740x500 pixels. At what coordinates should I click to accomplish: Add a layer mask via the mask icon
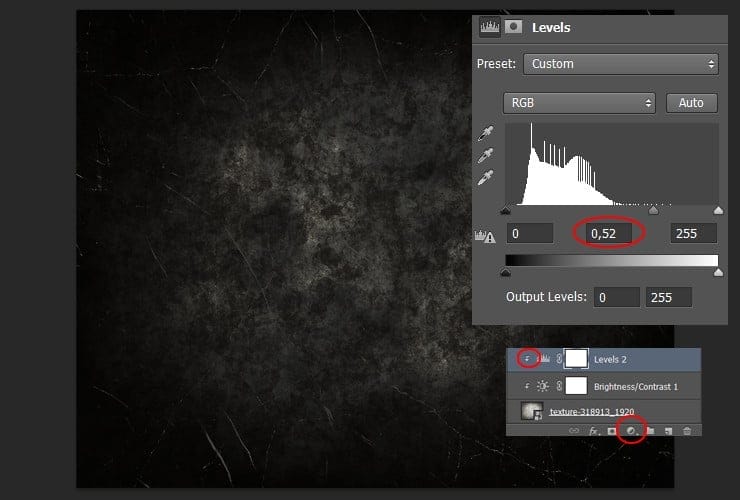click(x=611, y=430)
